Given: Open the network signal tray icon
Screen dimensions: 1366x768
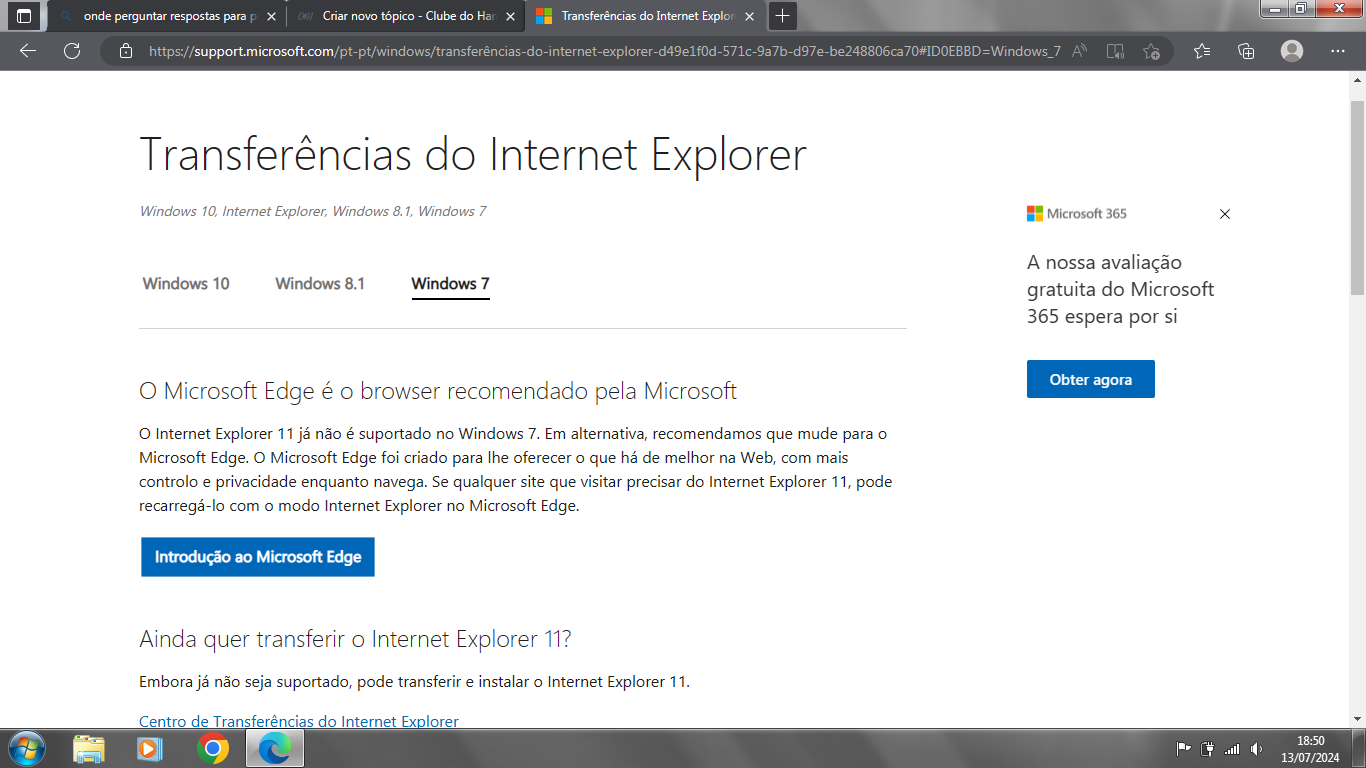Looking at the screenshot, I should [1232, 749].
